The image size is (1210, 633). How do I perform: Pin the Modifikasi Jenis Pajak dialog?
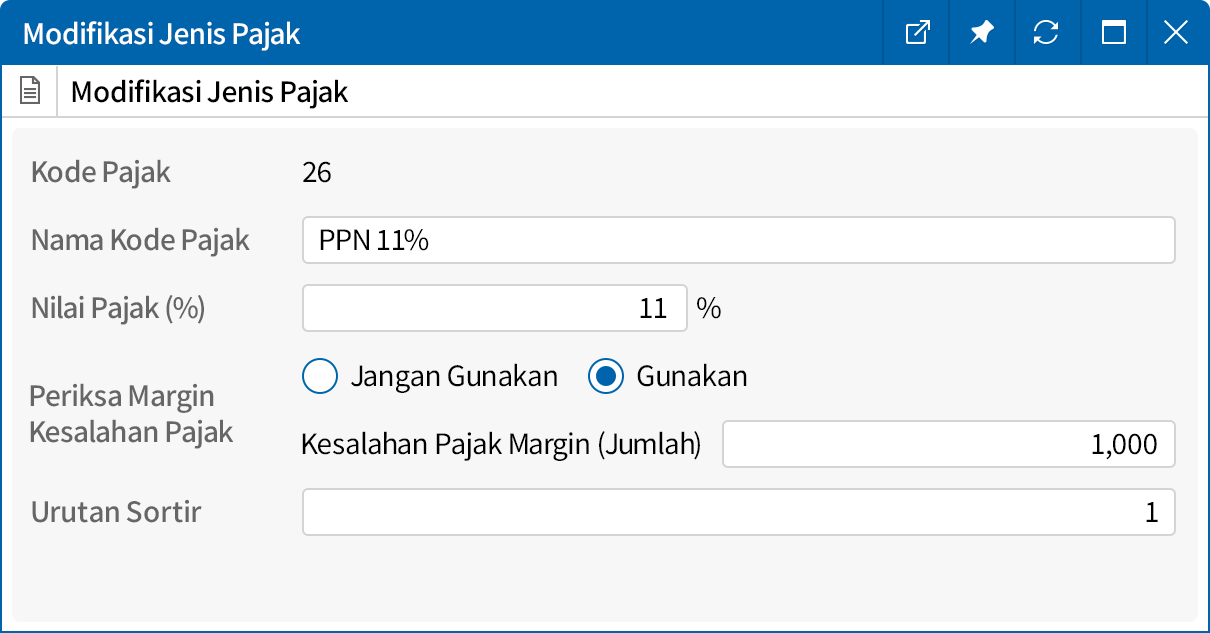tap(981, 32)
